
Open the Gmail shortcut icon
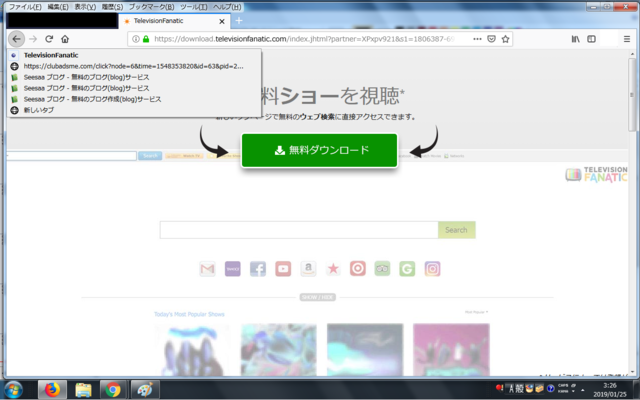click(x=207, y=269)
